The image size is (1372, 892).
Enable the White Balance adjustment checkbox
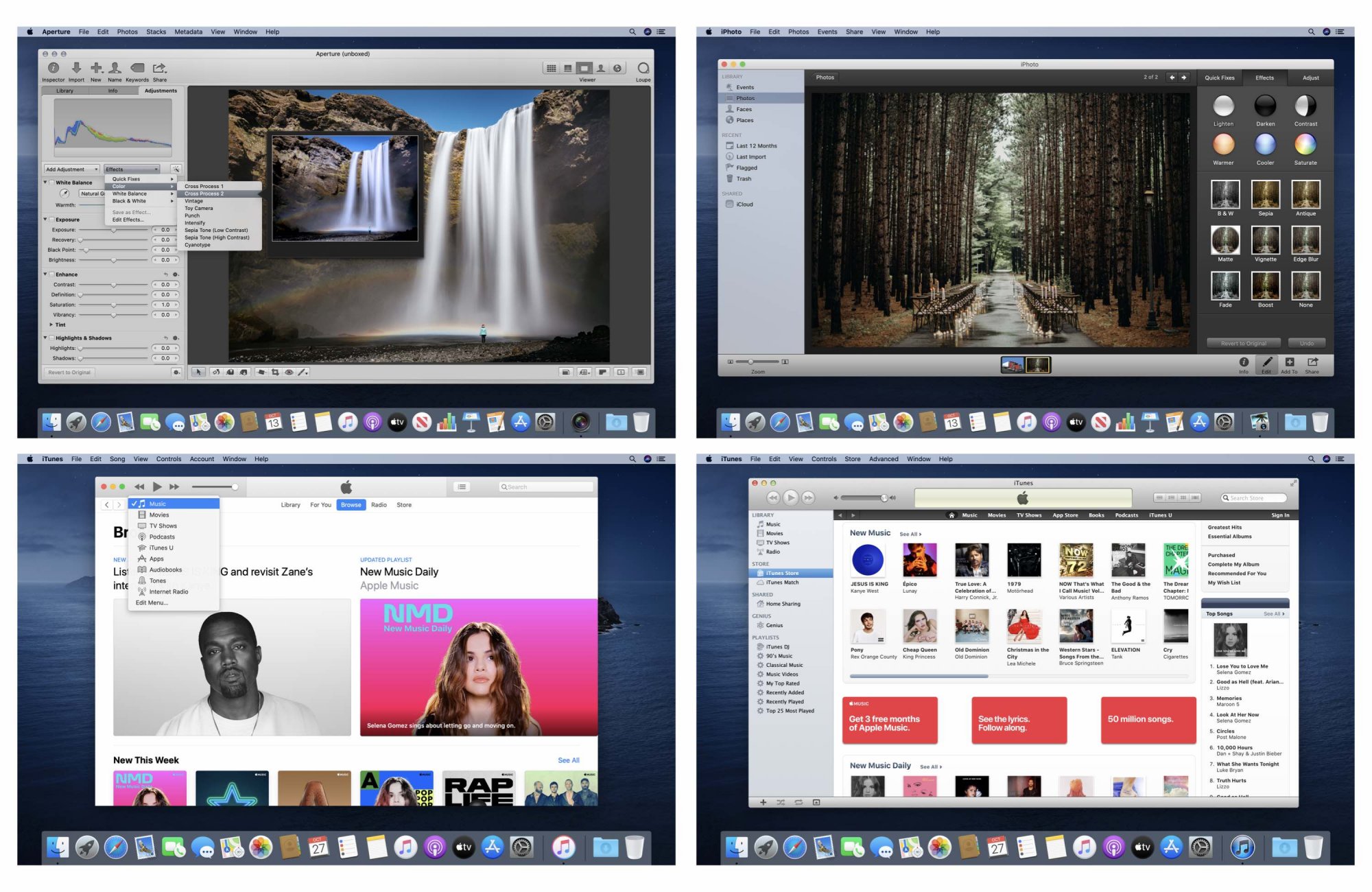point(51,183)
